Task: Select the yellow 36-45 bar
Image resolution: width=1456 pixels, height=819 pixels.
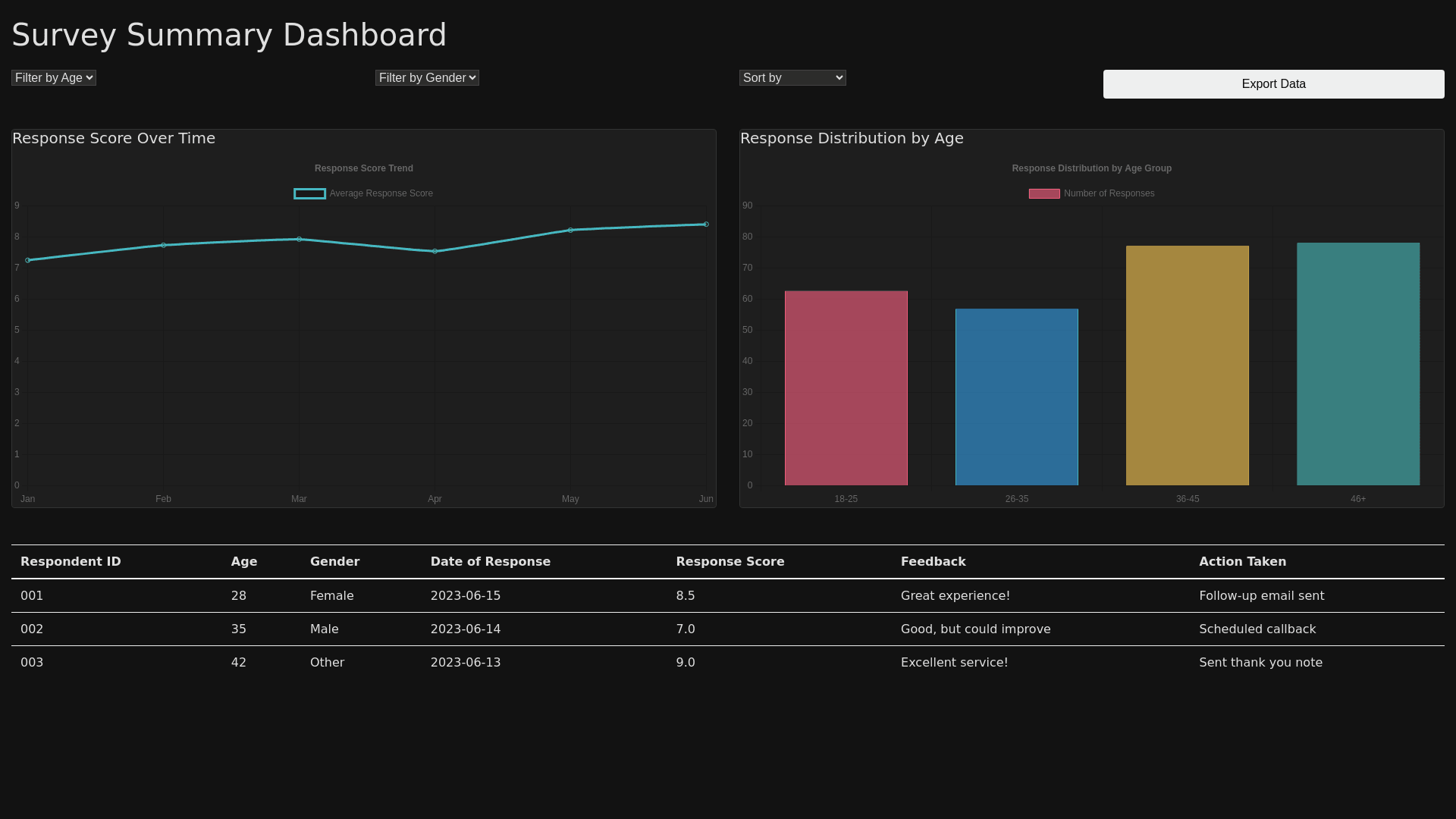Action: click(x=1187, y=366)
